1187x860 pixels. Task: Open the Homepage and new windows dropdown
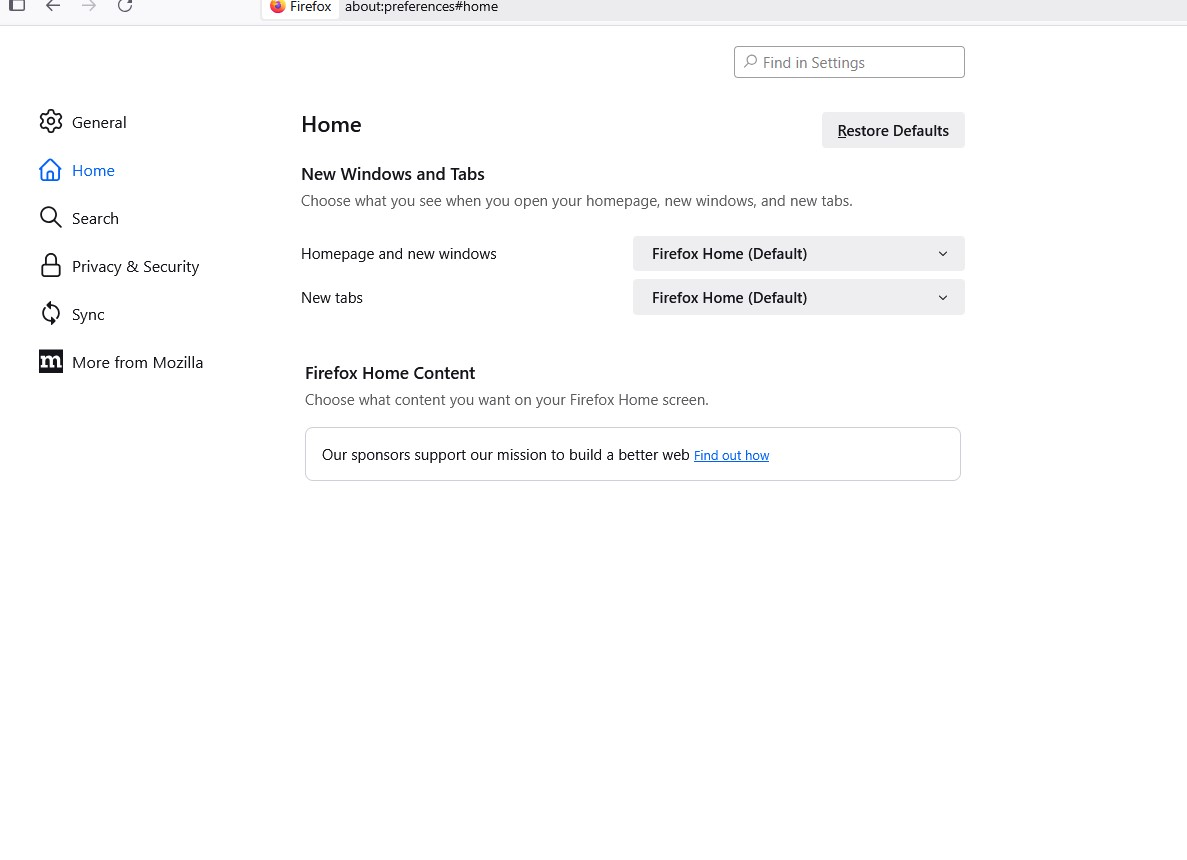point(799,254)
